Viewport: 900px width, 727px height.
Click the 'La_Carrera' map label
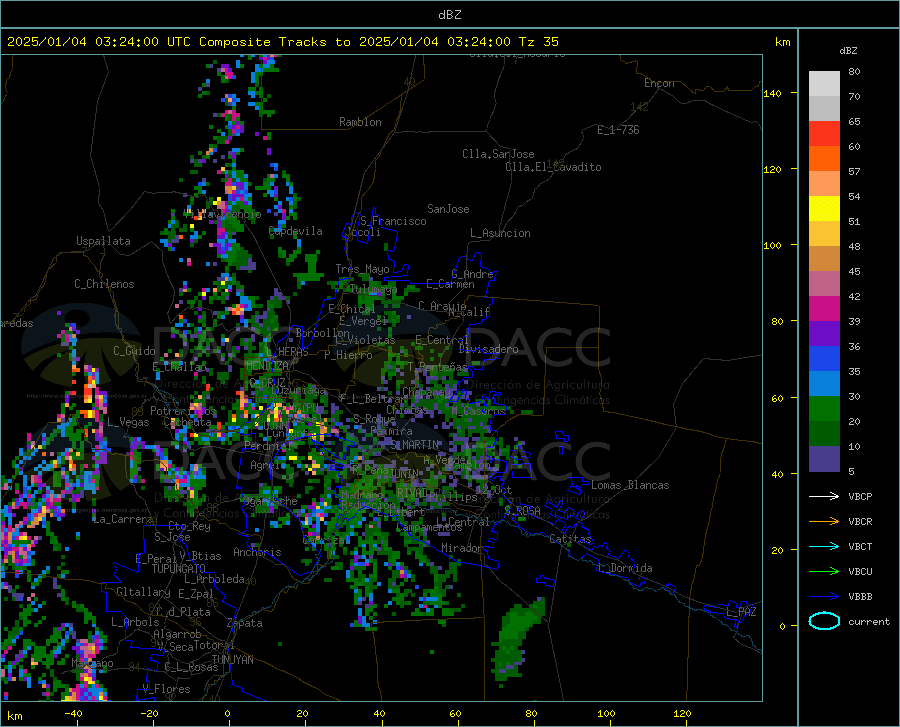(123, 519)
